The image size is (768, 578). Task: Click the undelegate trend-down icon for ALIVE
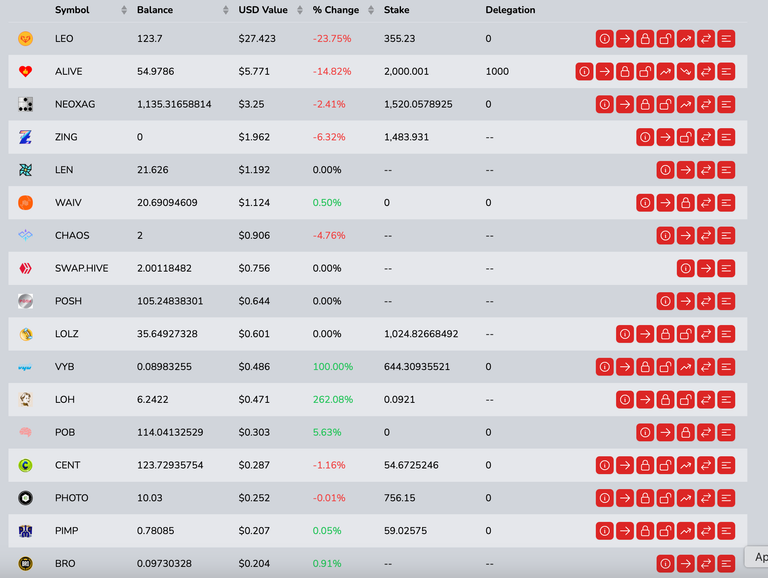[686, 72]
